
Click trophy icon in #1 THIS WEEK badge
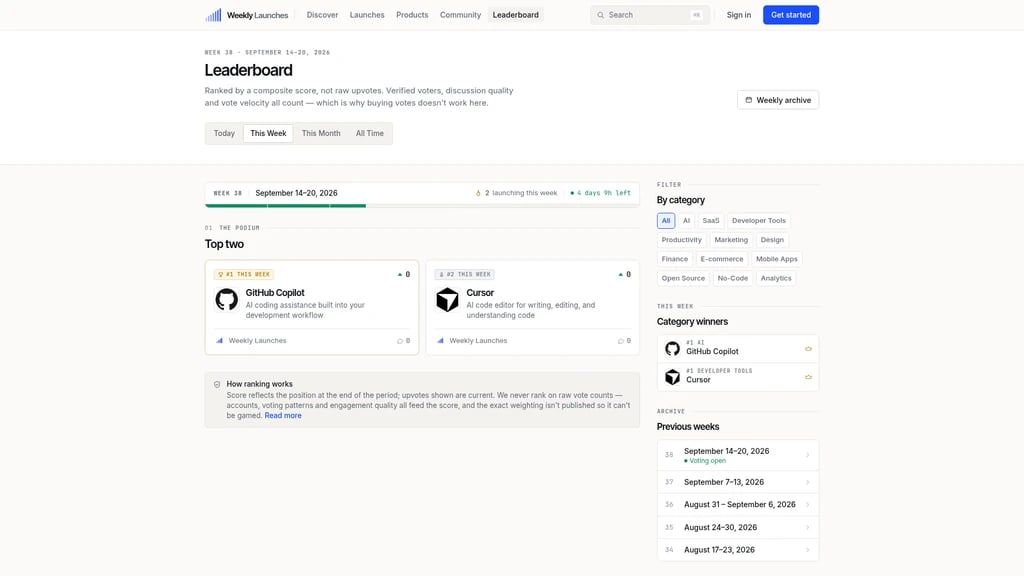point(221,274)
